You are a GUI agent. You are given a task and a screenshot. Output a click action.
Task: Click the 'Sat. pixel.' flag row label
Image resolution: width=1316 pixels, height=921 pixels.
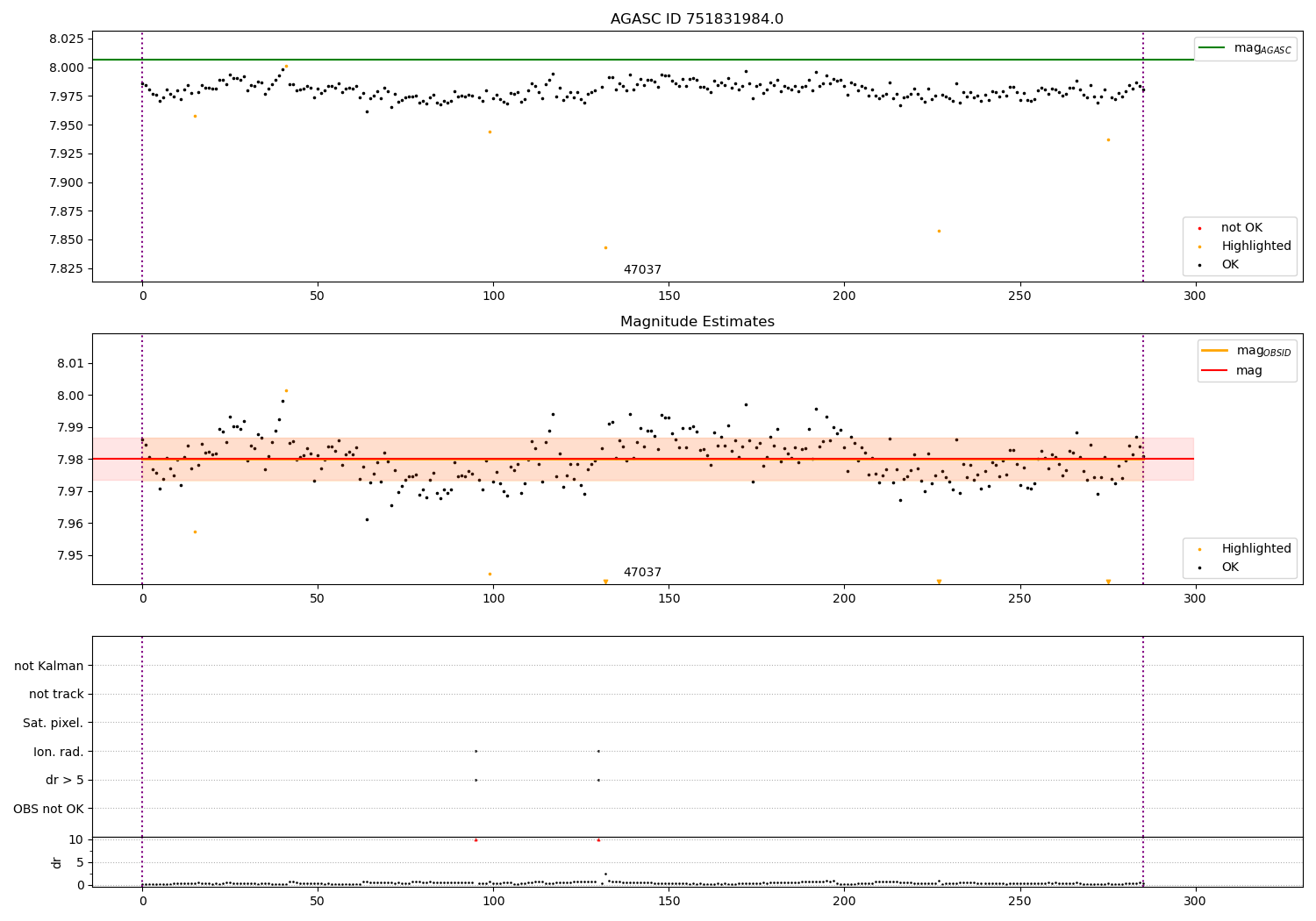click(54, 723)
